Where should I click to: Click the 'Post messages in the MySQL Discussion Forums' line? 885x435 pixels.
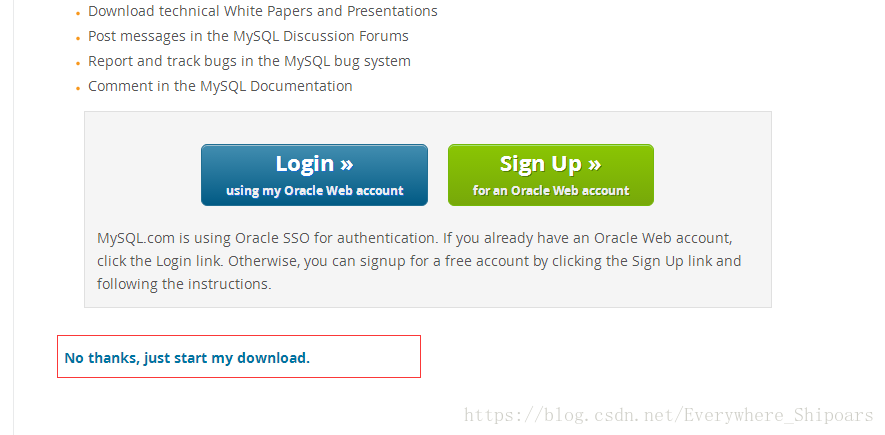click(248, 36)
